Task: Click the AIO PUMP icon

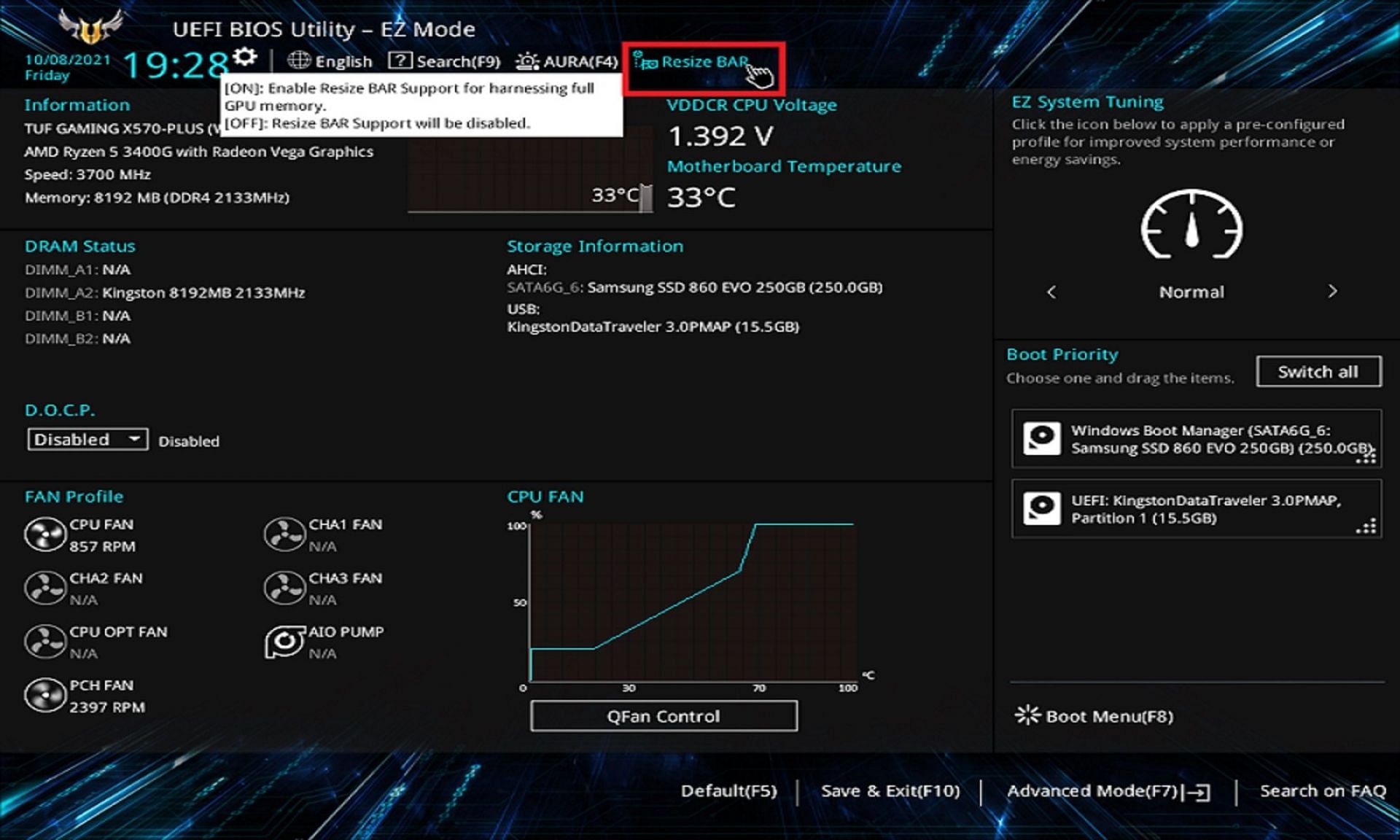Action: click(284, 642)
